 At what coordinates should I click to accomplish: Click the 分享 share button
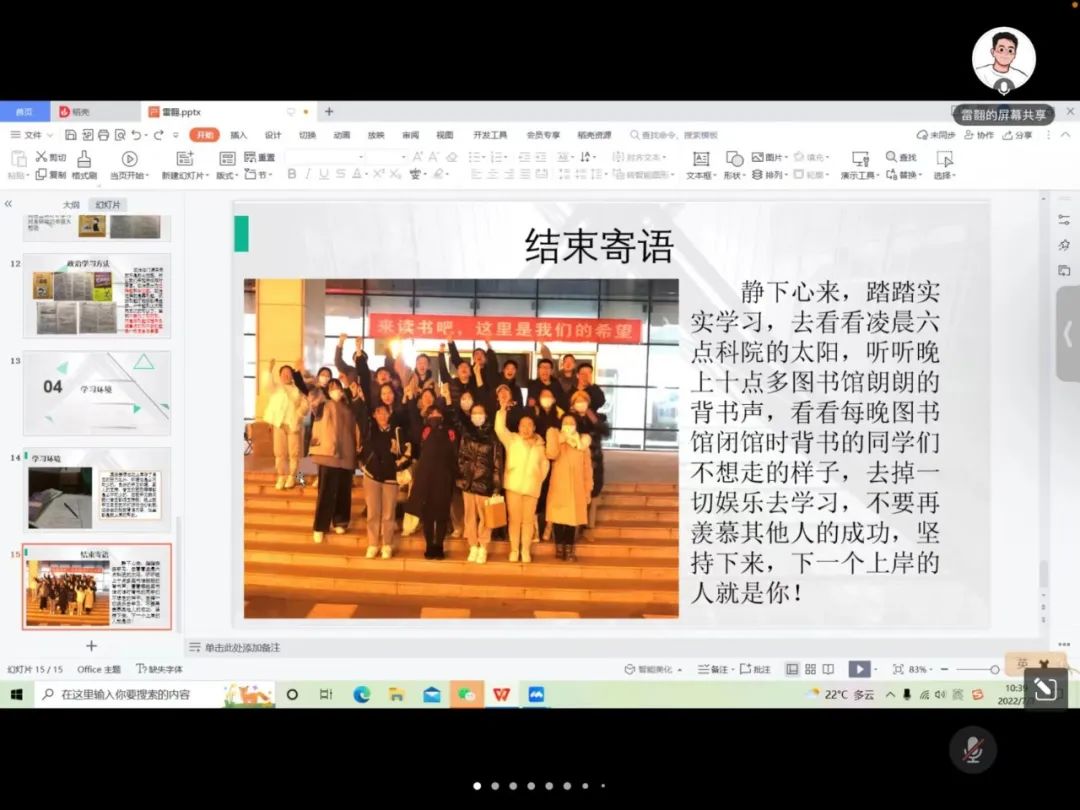[1017, 135]
